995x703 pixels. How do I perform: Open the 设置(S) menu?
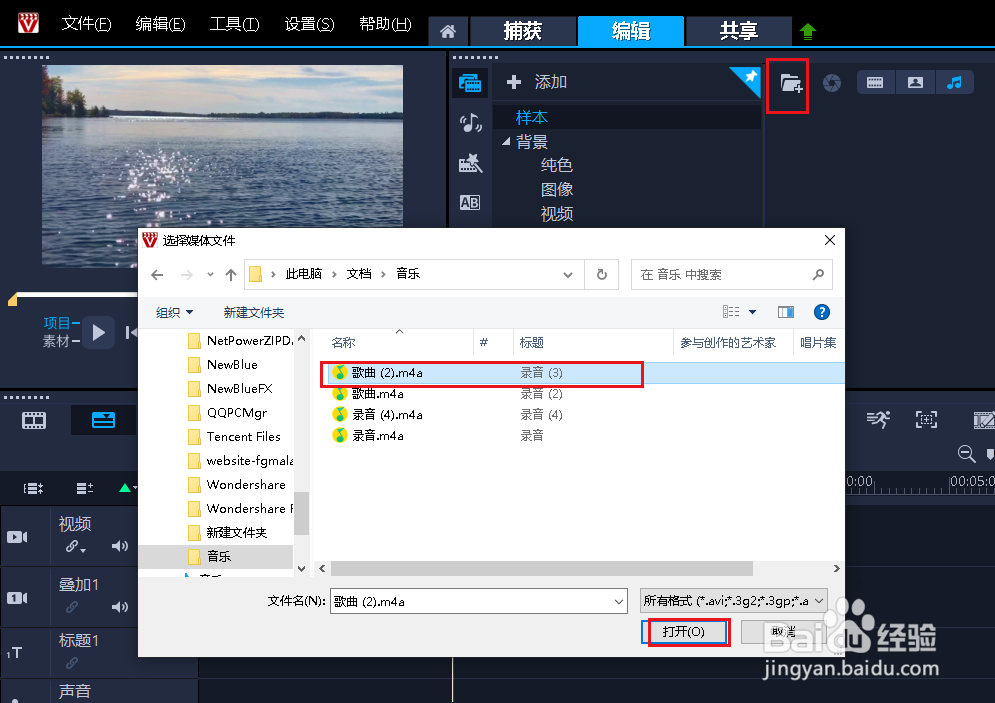click(309, 24)
